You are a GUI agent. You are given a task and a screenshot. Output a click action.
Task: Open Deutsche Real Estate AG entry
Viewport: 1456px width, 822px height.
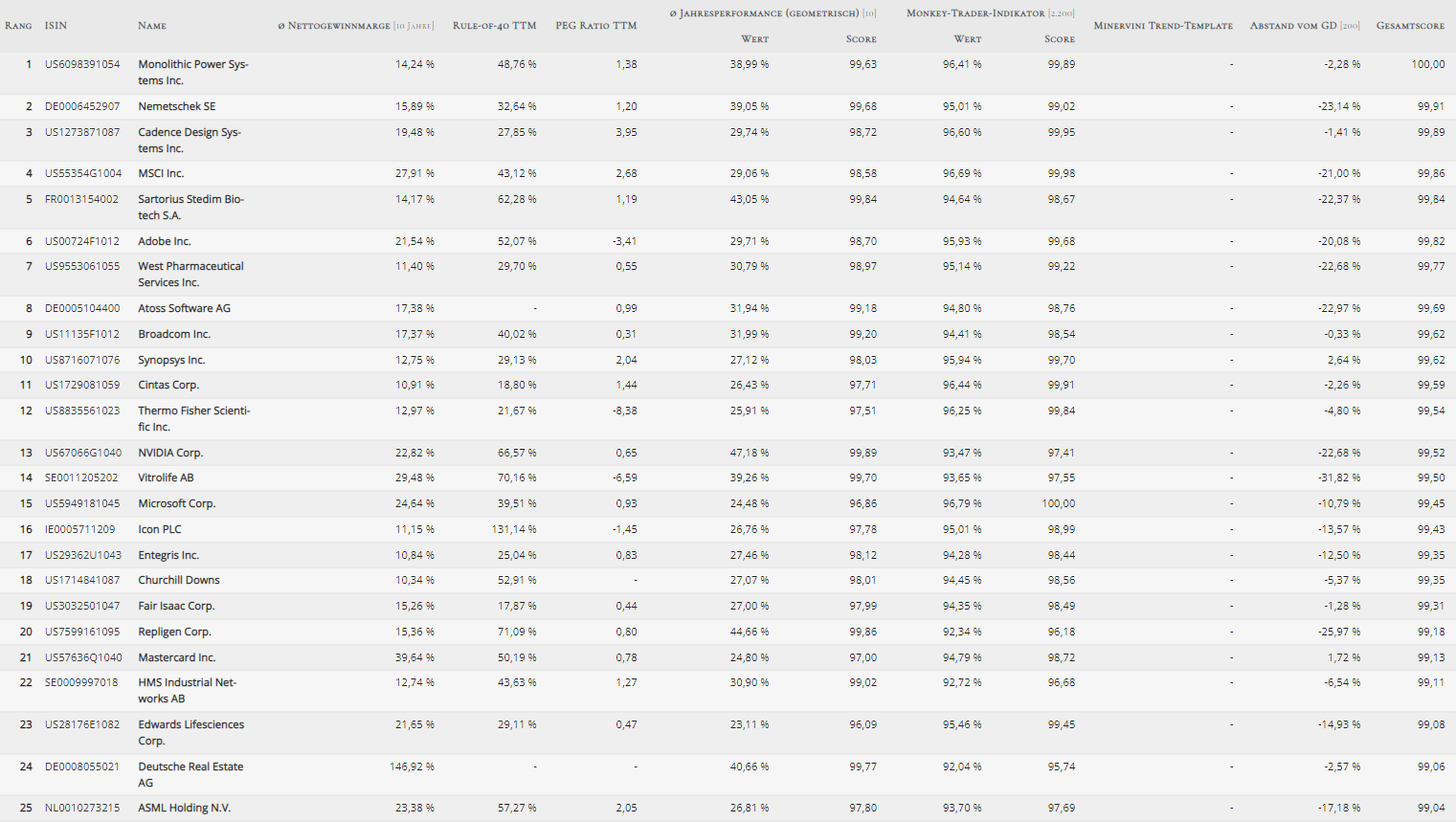[190, 774]
